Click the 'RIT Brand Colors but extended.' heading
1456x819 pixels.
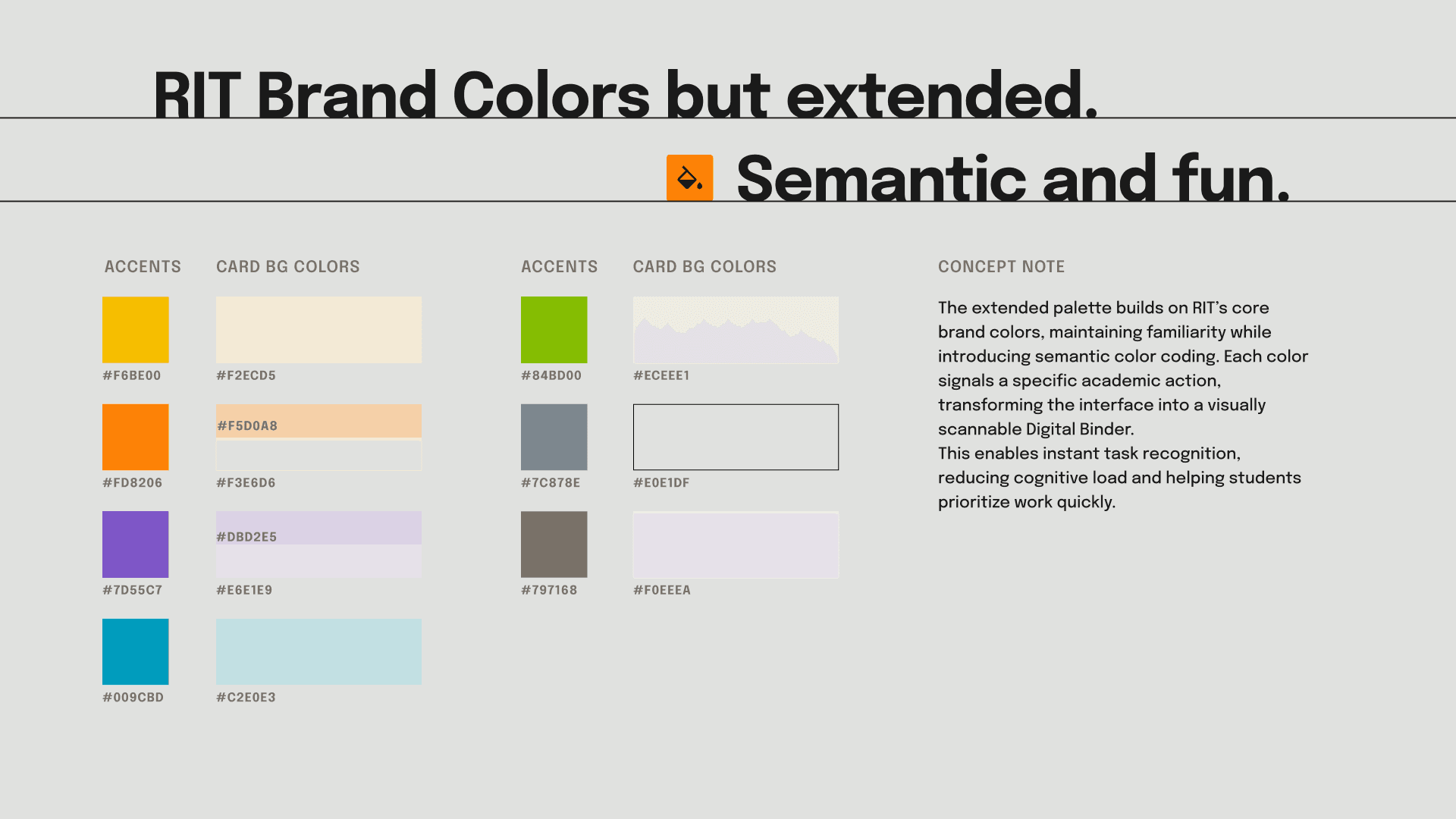coord(625,95)
